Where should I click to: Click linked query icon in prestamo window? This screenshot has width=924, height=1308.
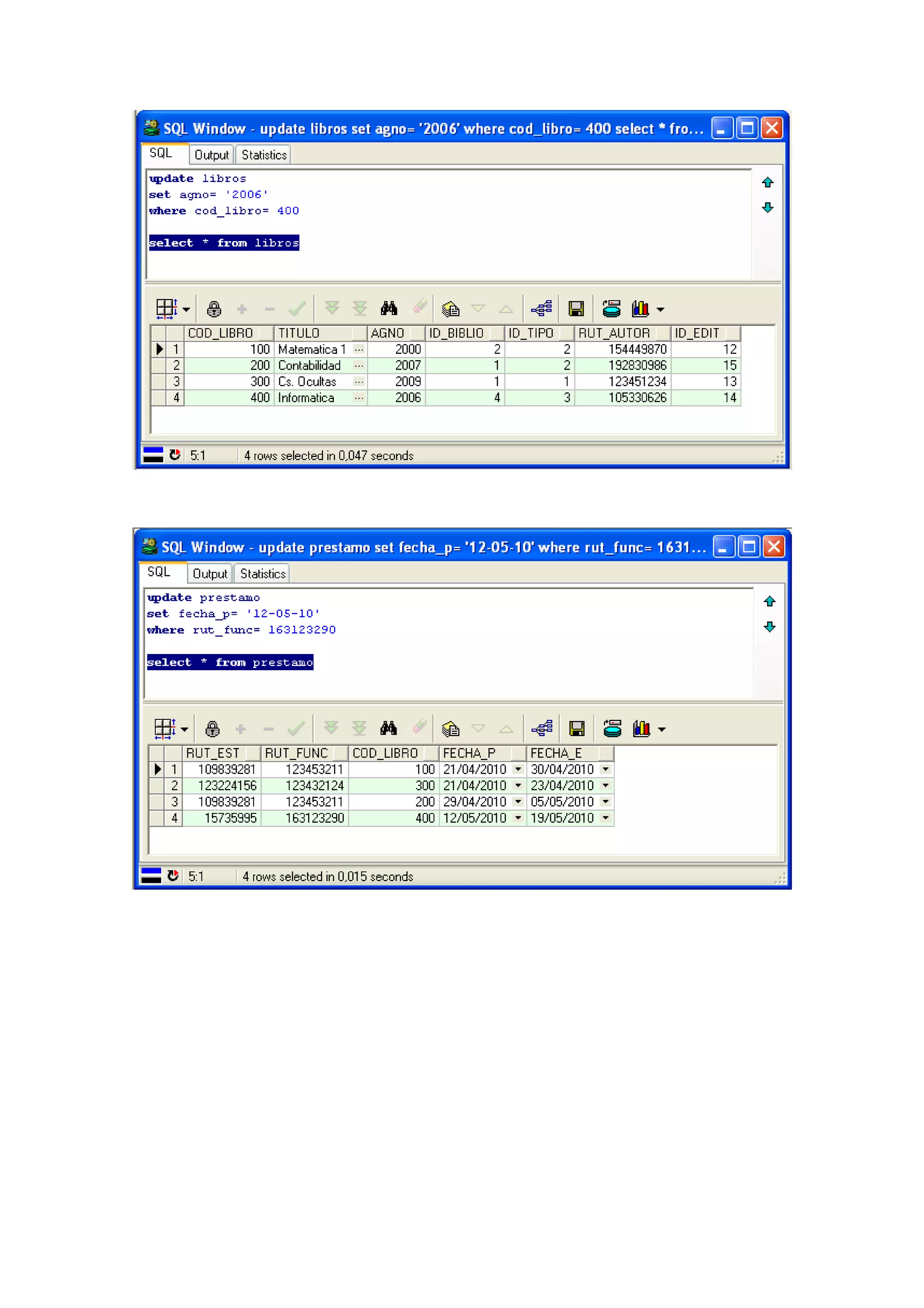pyautogui.click(x=542, y=728)
